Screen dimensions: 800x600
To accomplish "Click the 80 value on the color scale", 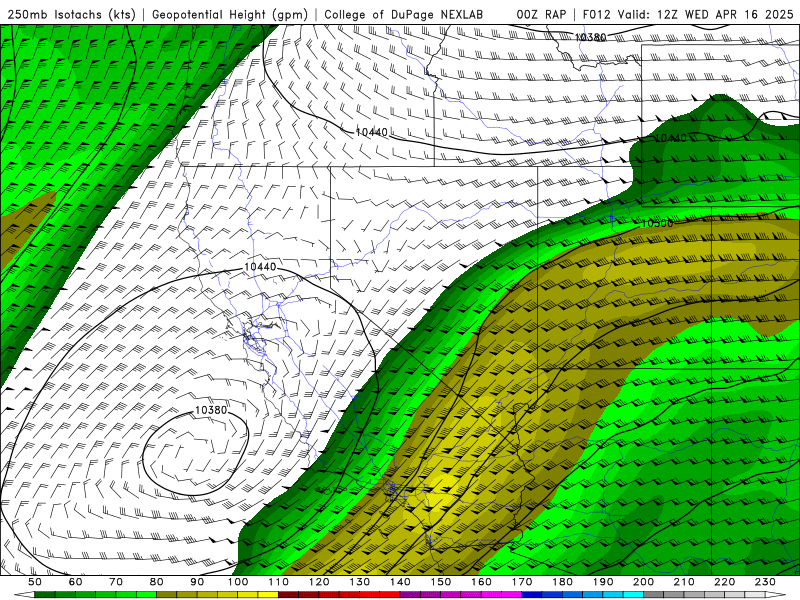I will tap(157, 582).
